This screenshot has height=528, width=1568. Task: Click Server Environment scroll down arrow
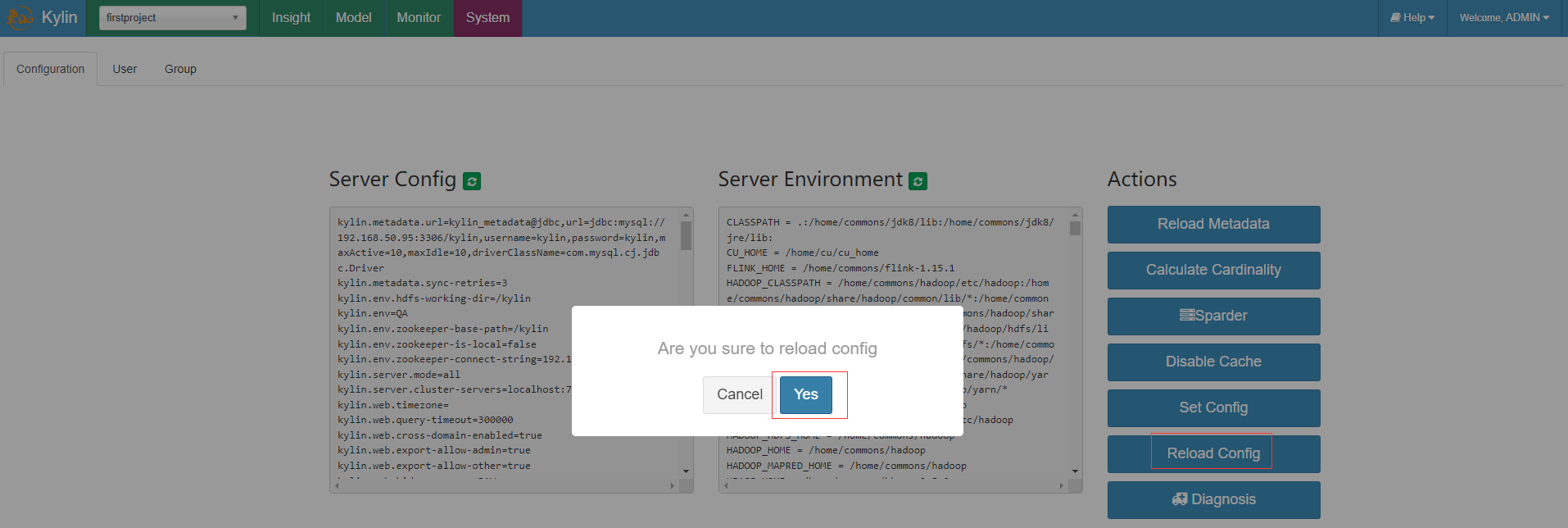pyautogui.click(x=1075, y=471)
